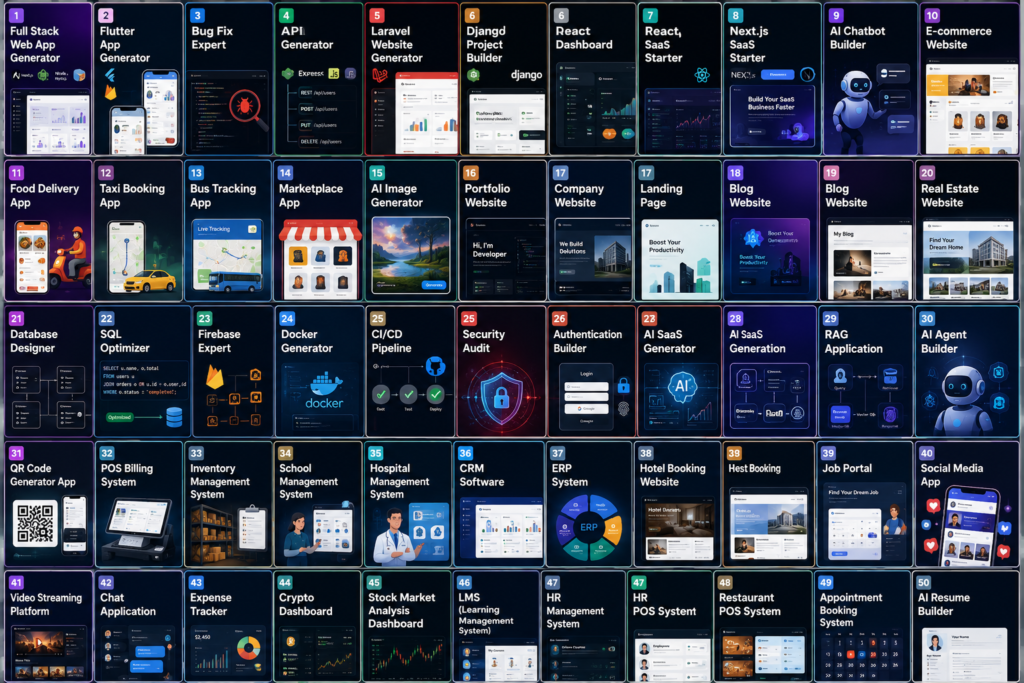The image size is (1024, 683).
Task: Open the Full Stack Web App Generator card
Action: coord(48,78)
